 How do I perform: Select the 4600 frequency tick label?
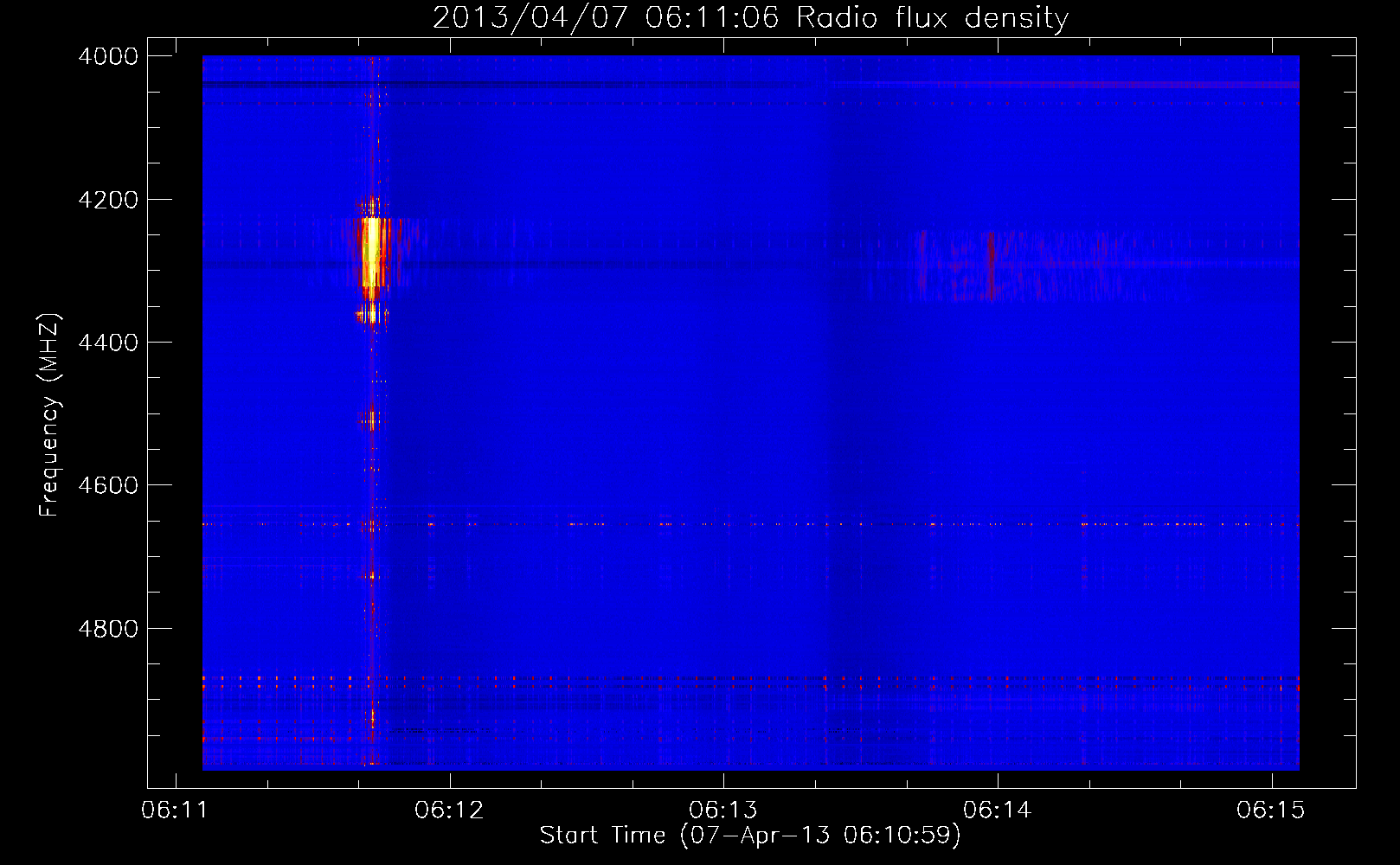click(108, 485)
